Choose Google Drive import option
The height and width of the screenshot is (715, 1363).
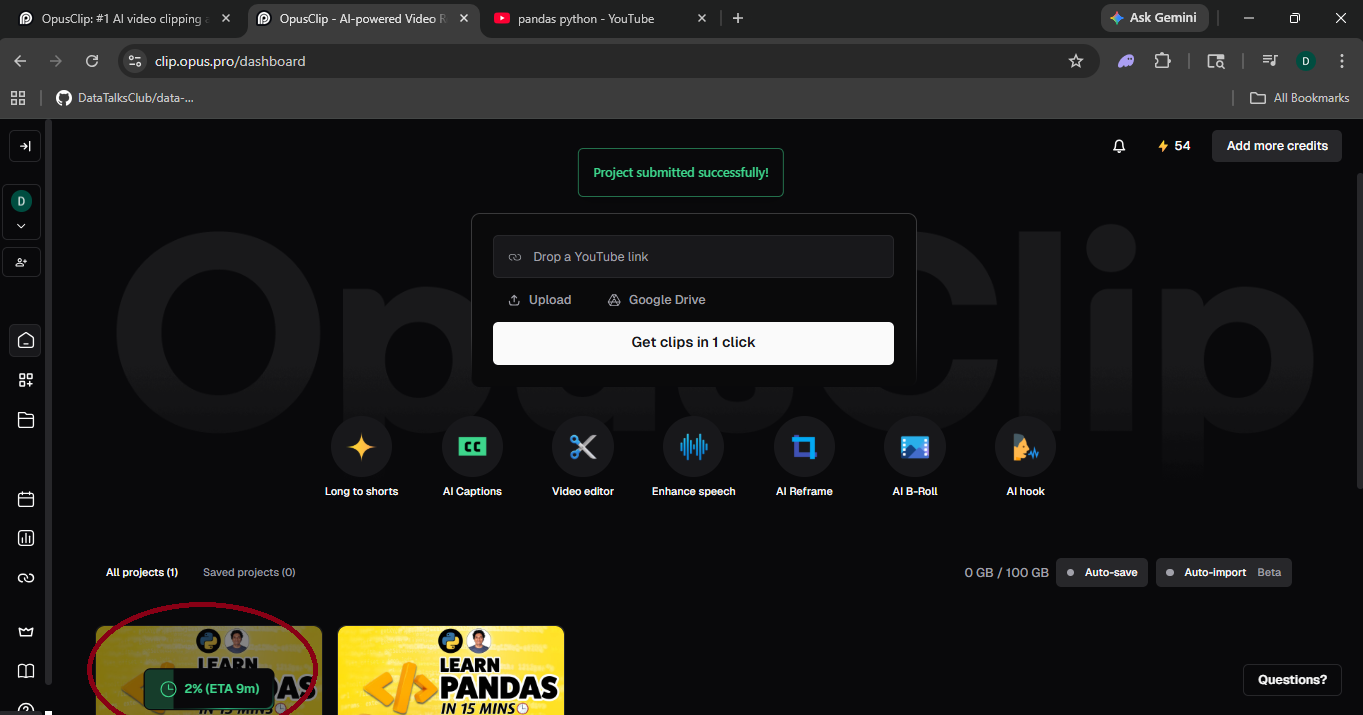(x=657, y=300)
